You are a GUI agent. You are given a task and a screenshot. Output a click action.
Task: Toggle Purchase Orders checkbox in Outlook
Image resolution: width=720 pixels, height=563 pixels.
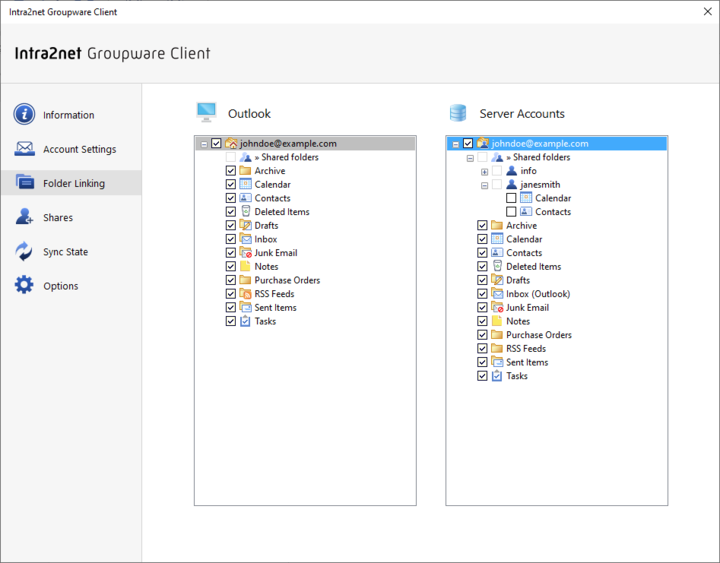(231, 280)
